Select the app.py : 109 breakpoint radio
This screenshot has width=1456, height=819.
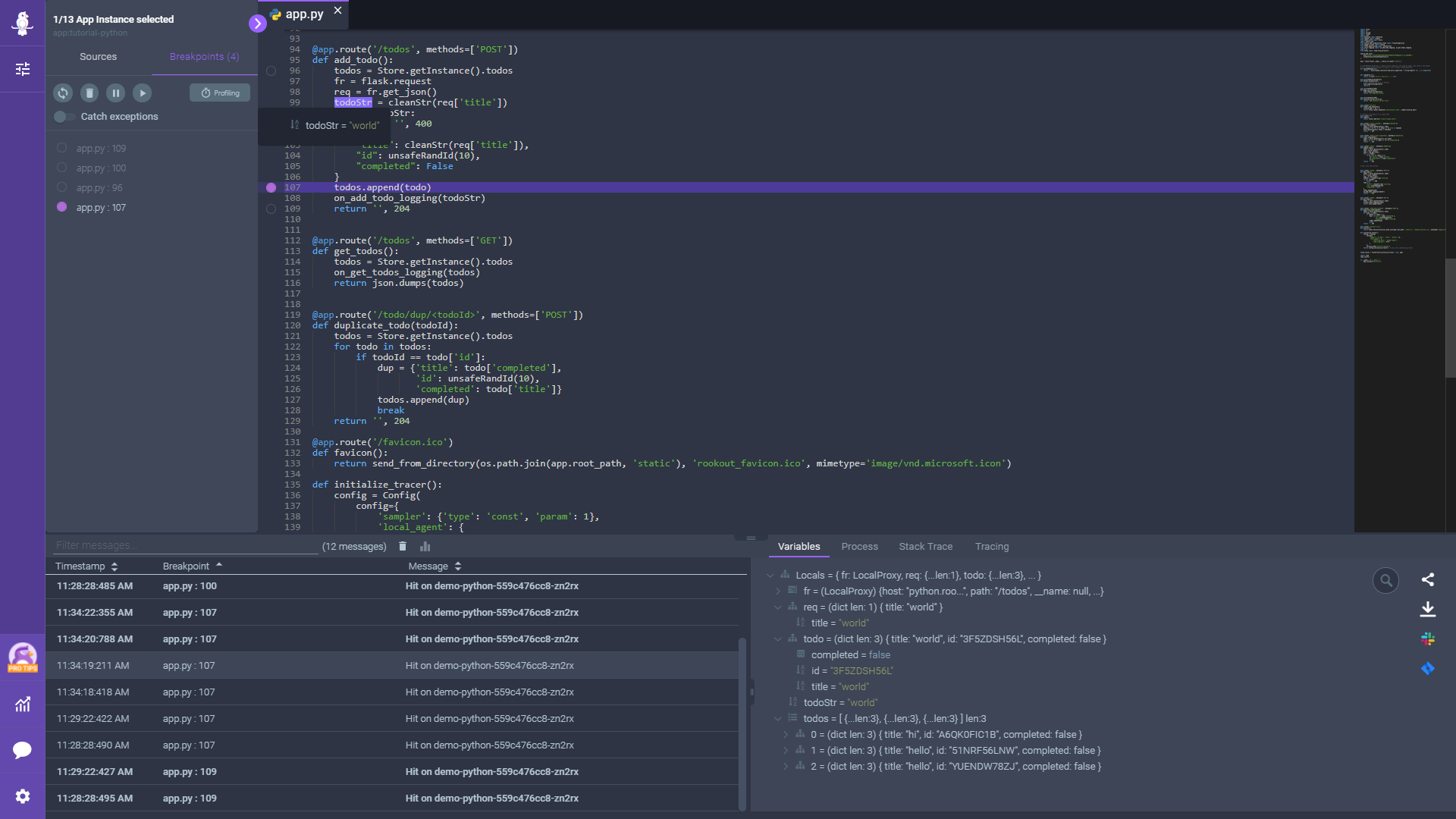62,148
